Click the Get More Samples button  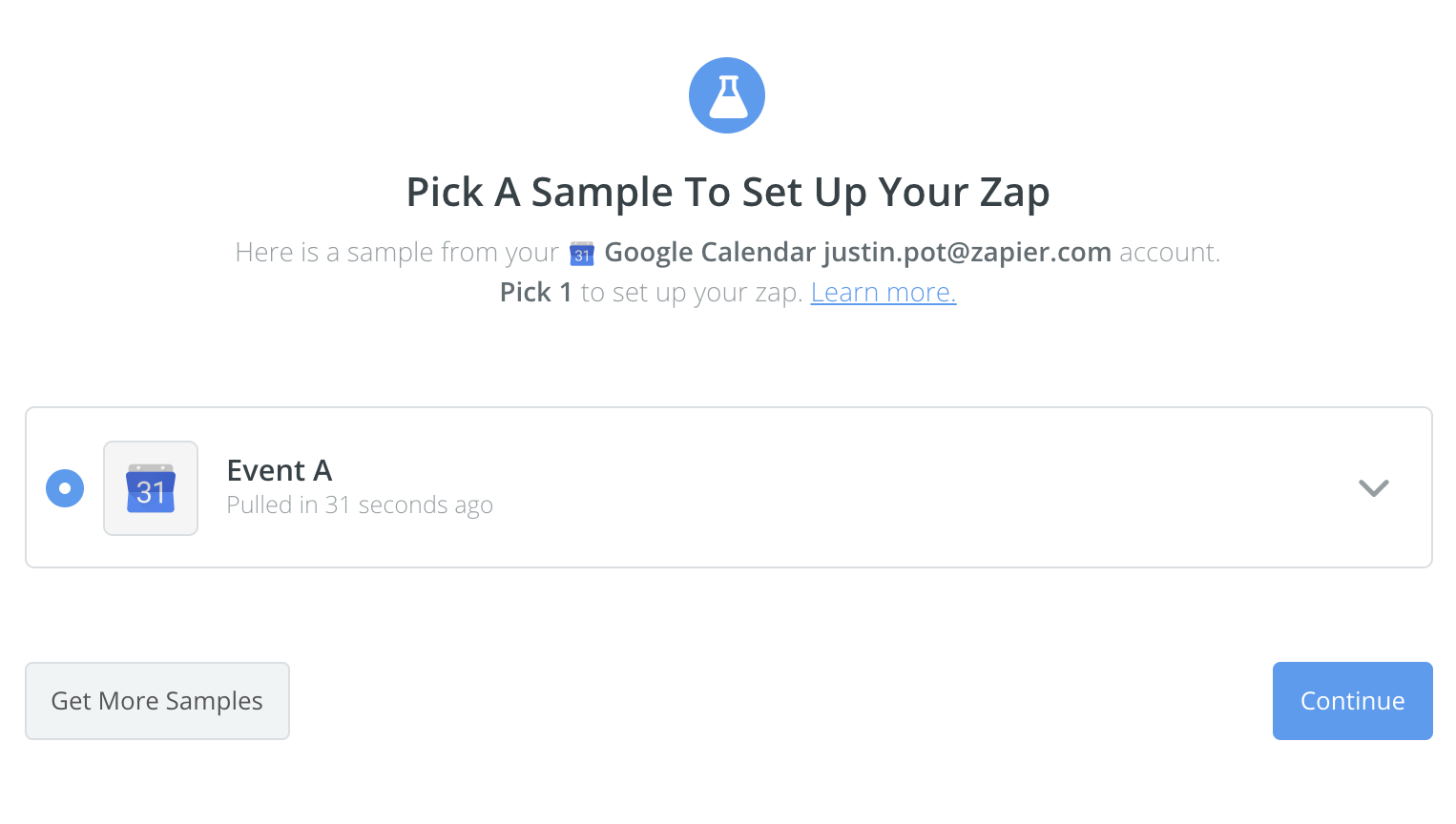tap(157, 701)
